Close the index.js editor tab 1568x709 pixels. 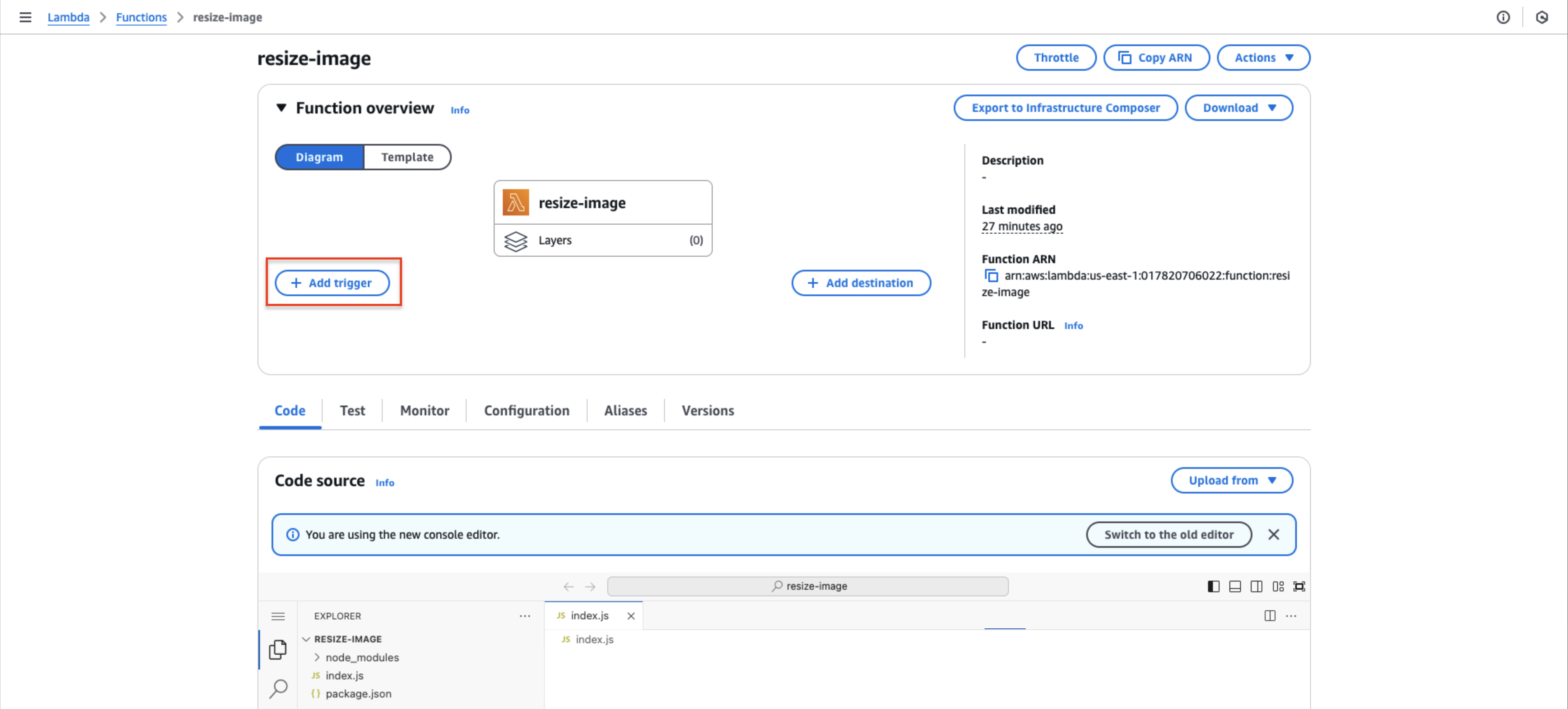[631, 616]
